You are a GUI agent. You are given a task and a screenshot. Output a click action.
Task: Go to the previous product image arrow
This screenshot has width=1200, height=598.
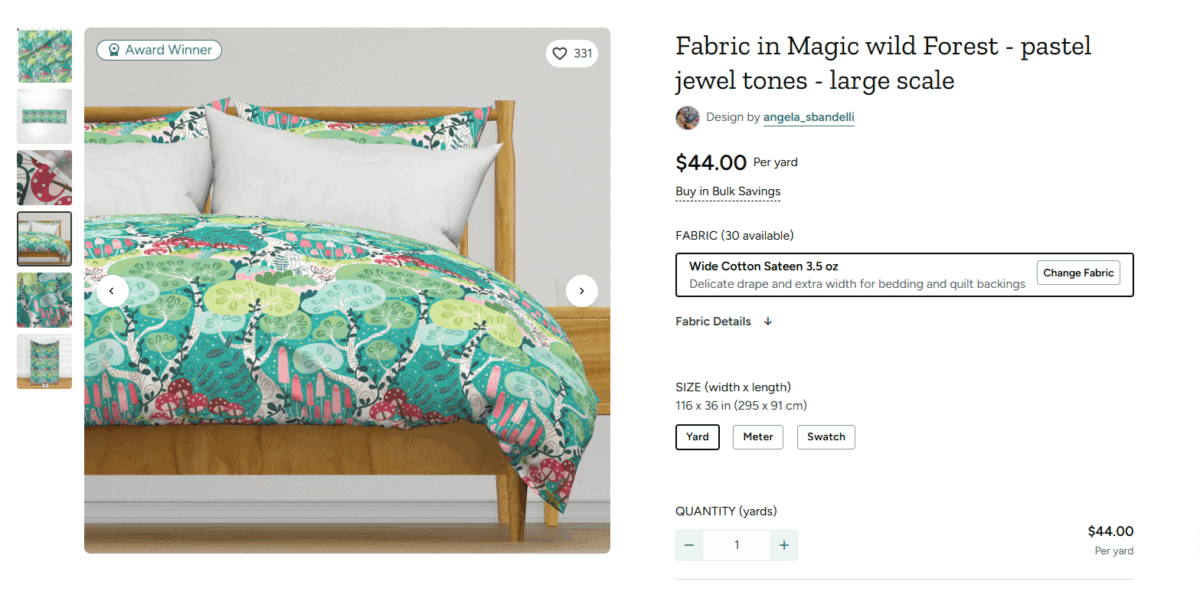coord(112,291)
